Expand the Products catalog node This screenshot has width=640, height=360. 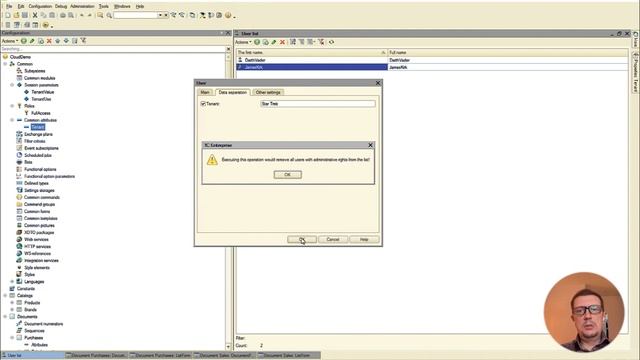point(12,302)
